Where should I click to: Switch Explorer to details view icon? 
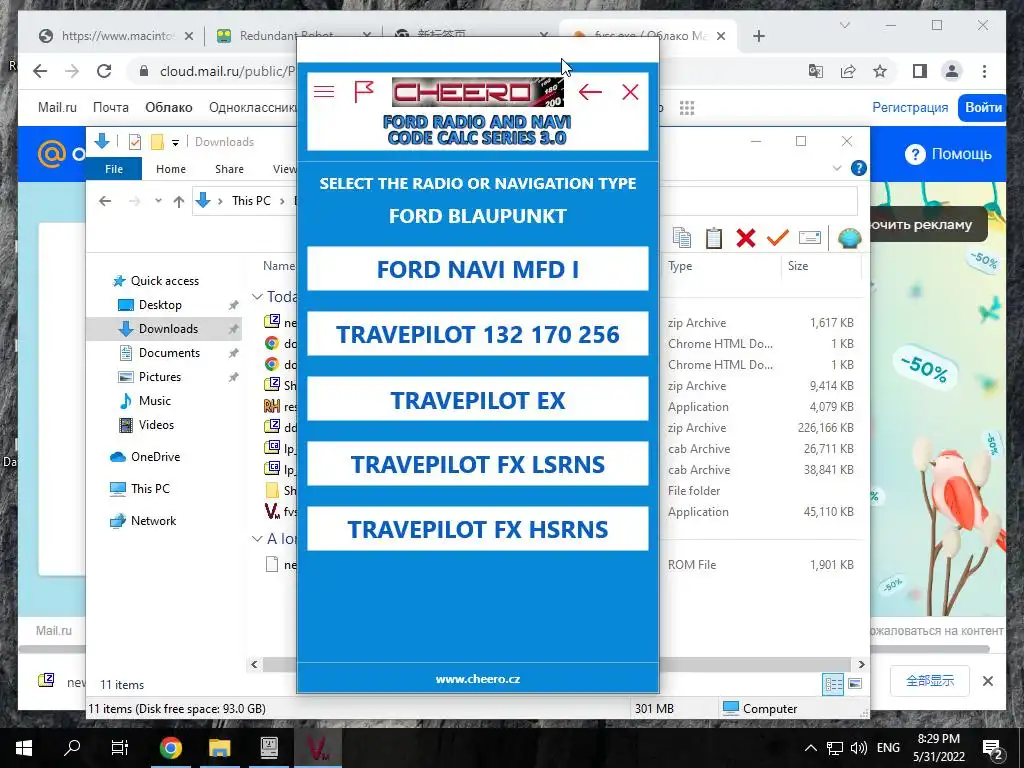click(x=833, y=684)
